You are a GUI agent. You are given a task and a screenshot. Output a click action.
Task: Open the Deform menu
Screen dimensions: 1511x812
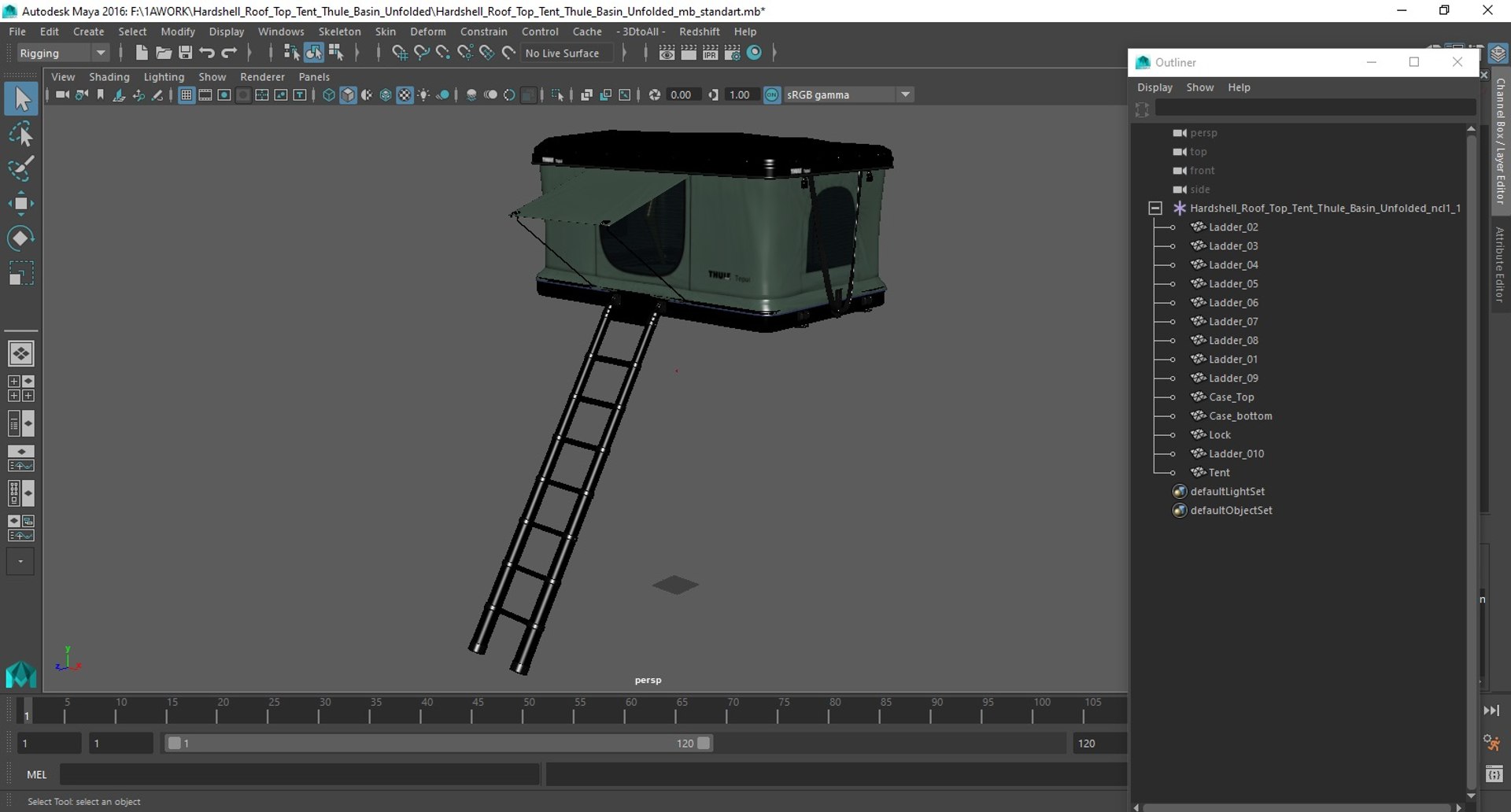427,31
